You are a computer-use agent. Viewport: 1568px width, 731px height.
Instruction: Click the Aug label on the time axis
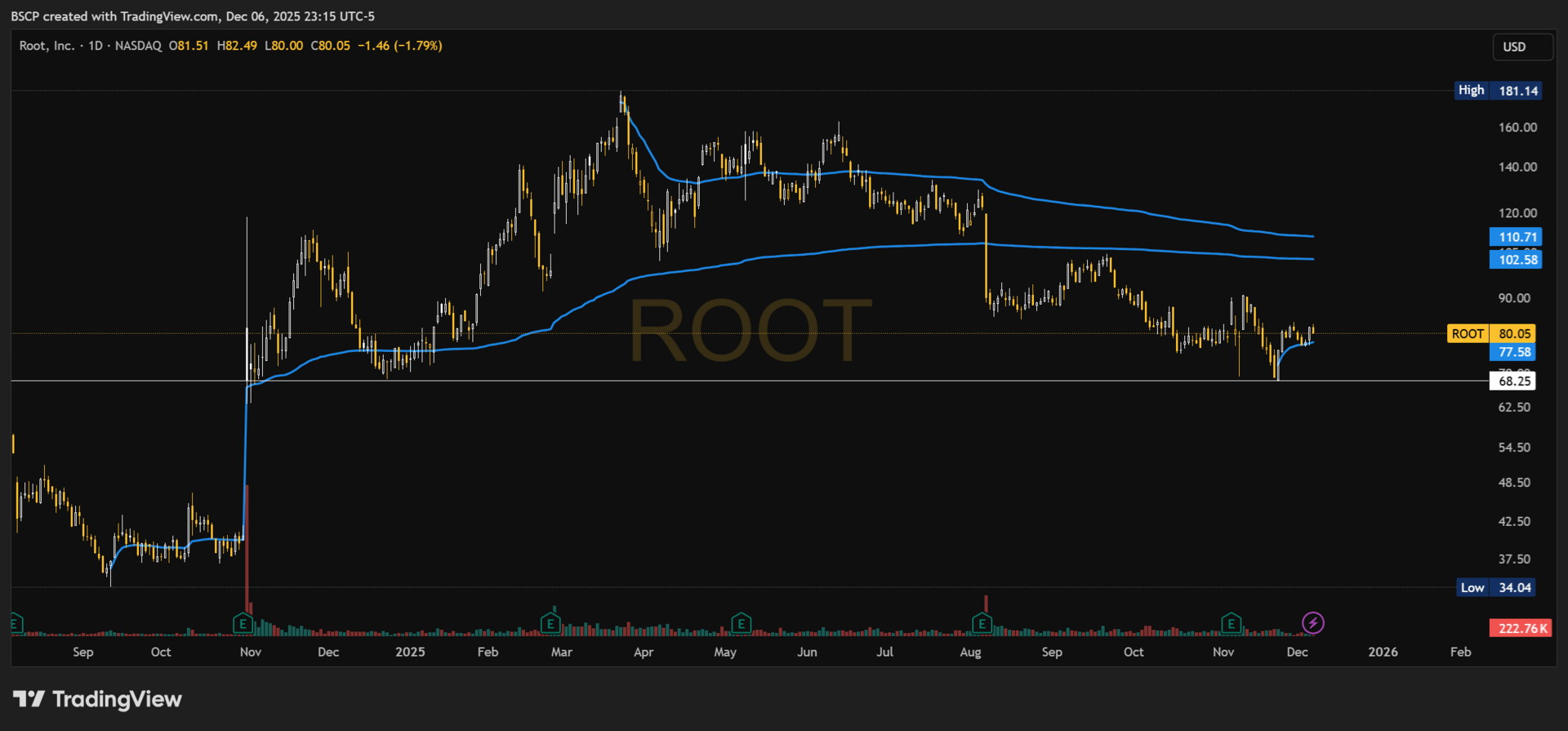[x=970, y=652]
